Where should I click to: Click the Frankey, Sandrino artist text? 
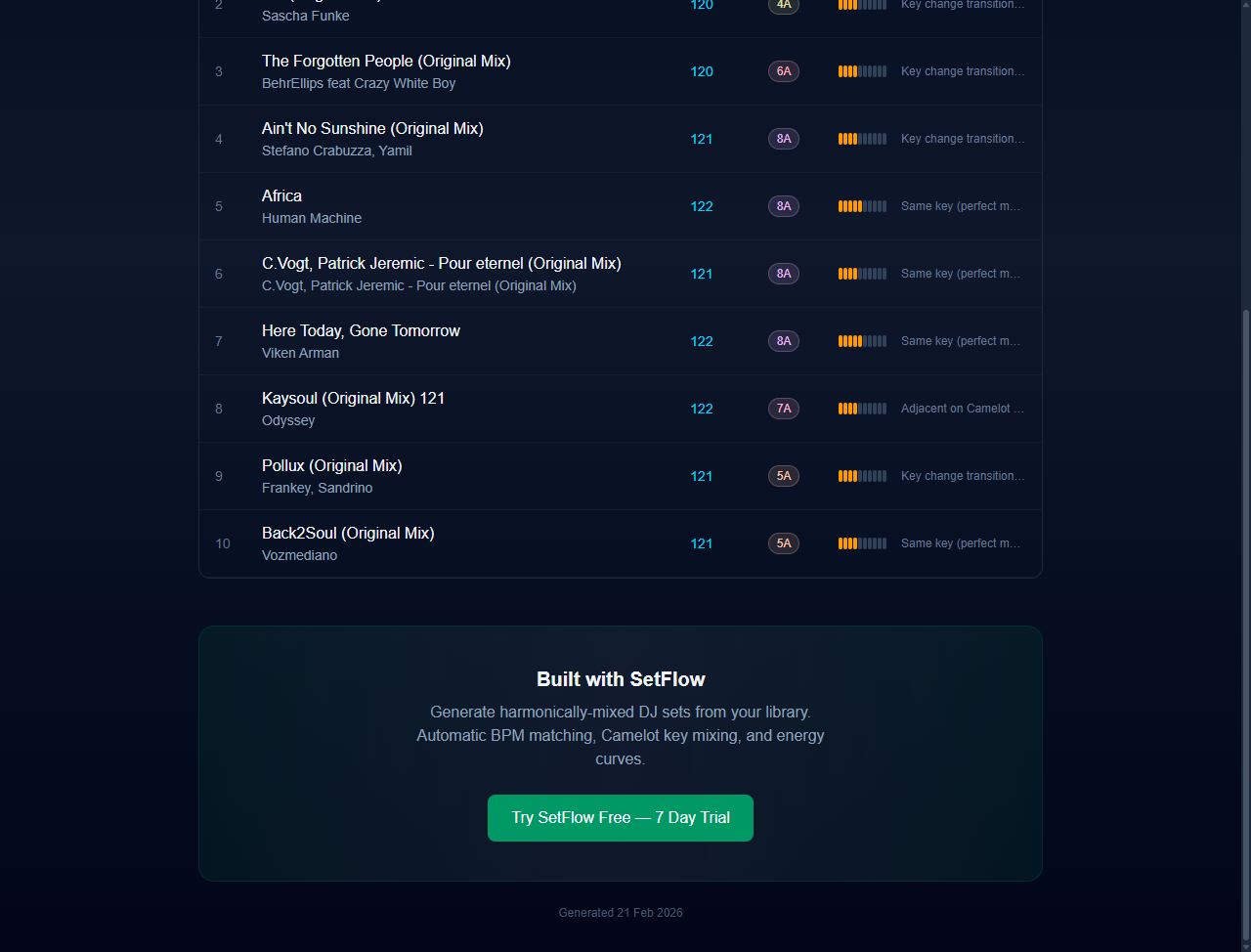click(x=317, y=488)
